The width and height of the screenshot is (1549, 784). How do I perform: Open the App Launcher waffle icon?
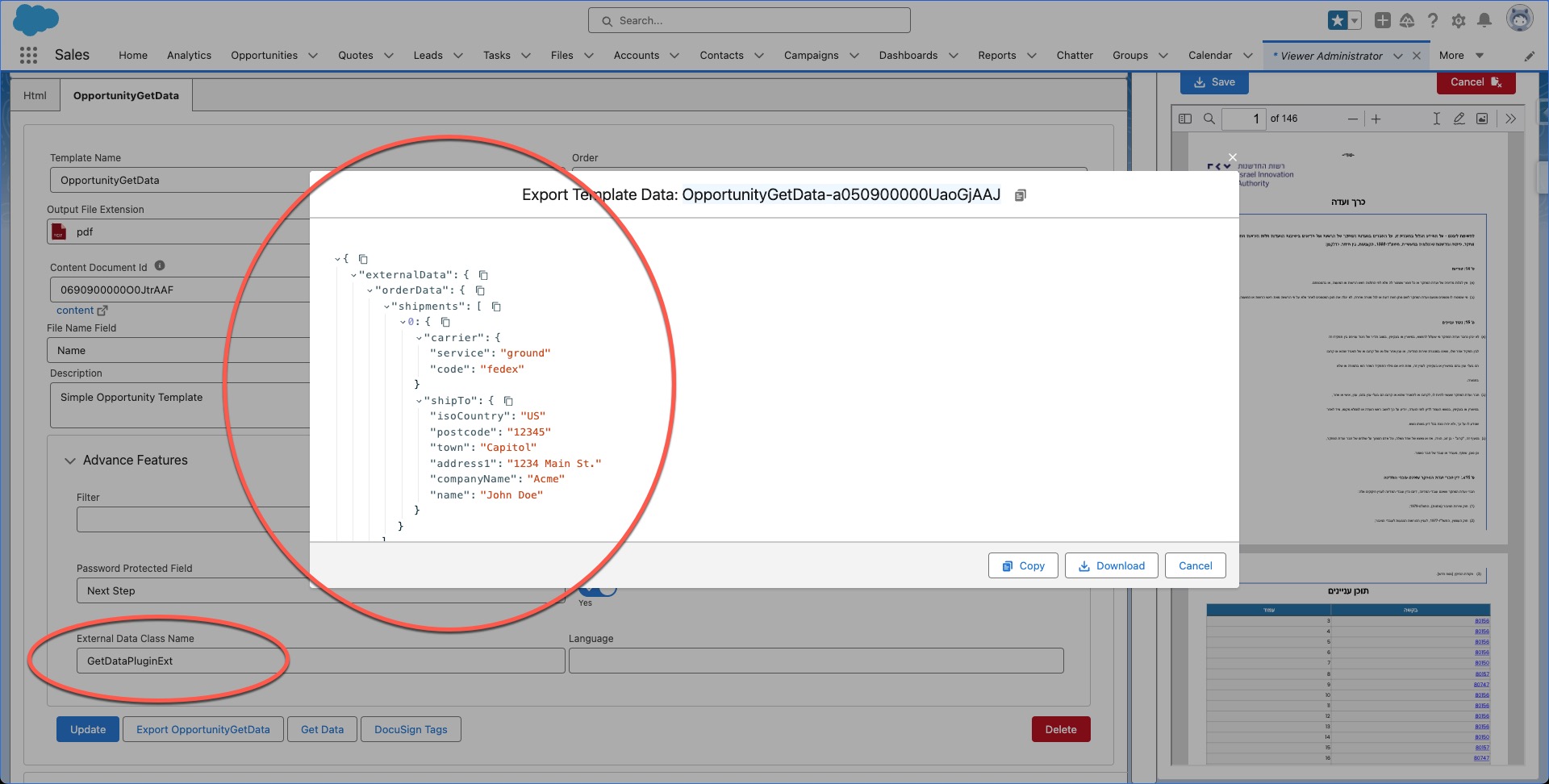coord(29,55)
